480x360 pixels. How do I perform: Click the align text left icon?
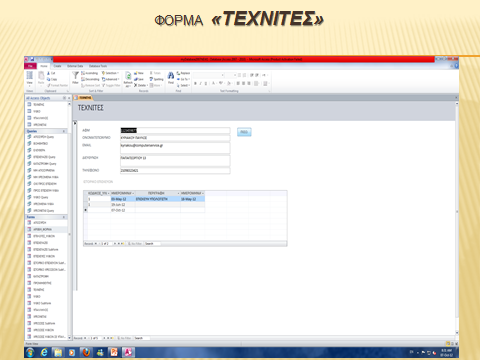click(238, 83)
